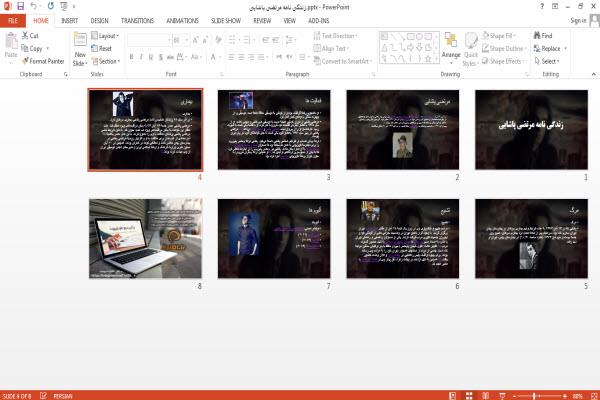The width and height of the screenshot is (600, 400).
Task: Toggle Center alignment option
Action: tap(241, 57)
